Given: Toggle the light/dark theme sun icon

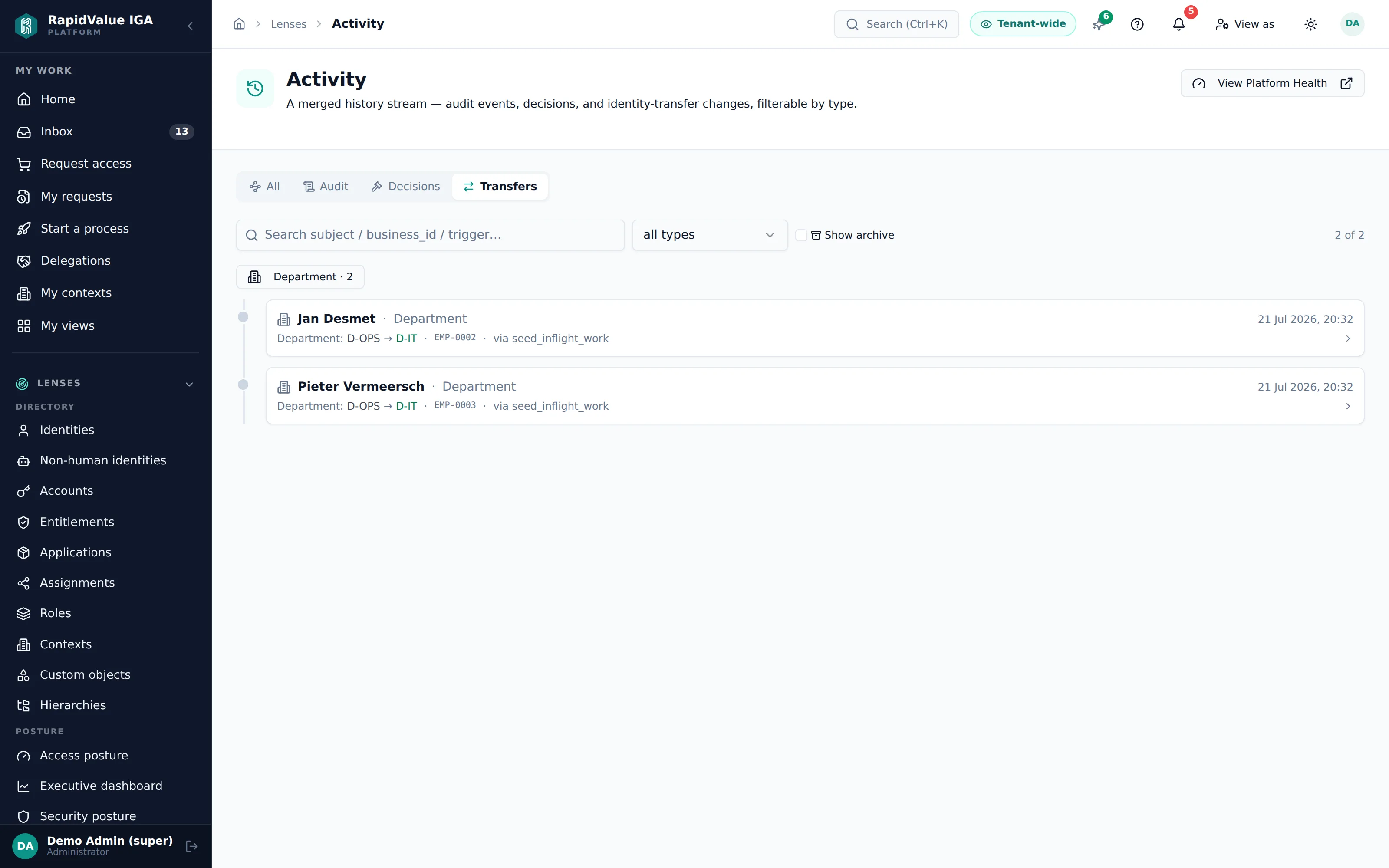Looking at the screenshot, I should click(1310, 24).
